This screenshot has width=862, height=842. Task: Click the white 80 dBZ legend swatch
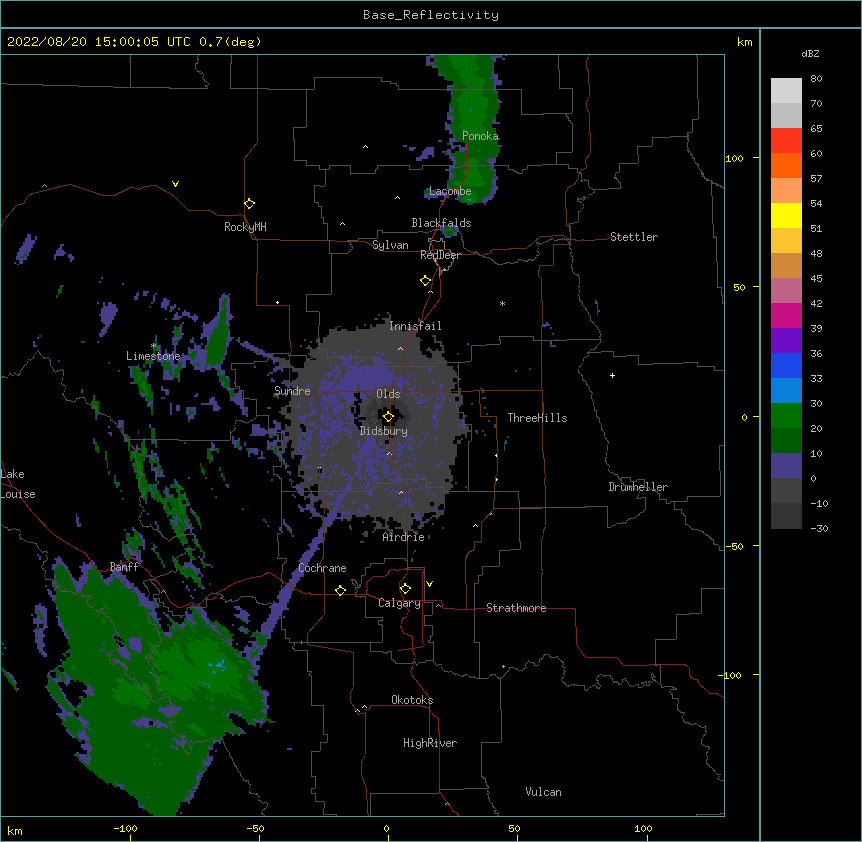786,91
